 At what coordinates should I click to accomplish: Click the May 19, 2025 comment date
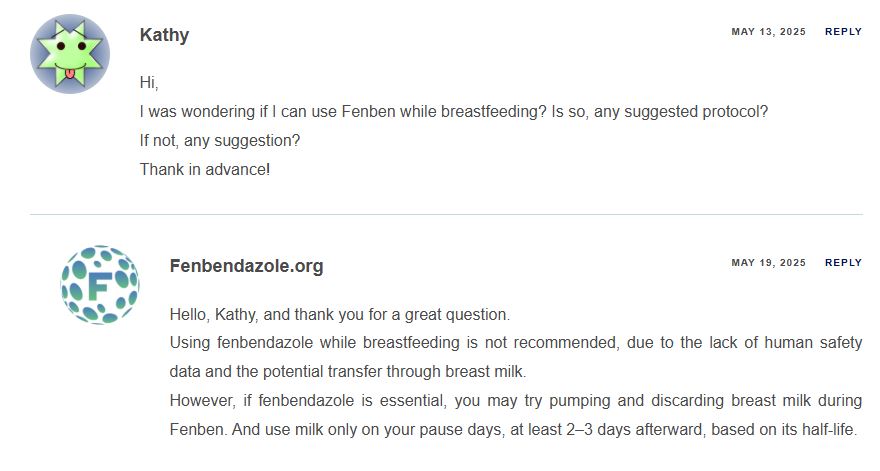pyautogui.click(x=768, y=263)
